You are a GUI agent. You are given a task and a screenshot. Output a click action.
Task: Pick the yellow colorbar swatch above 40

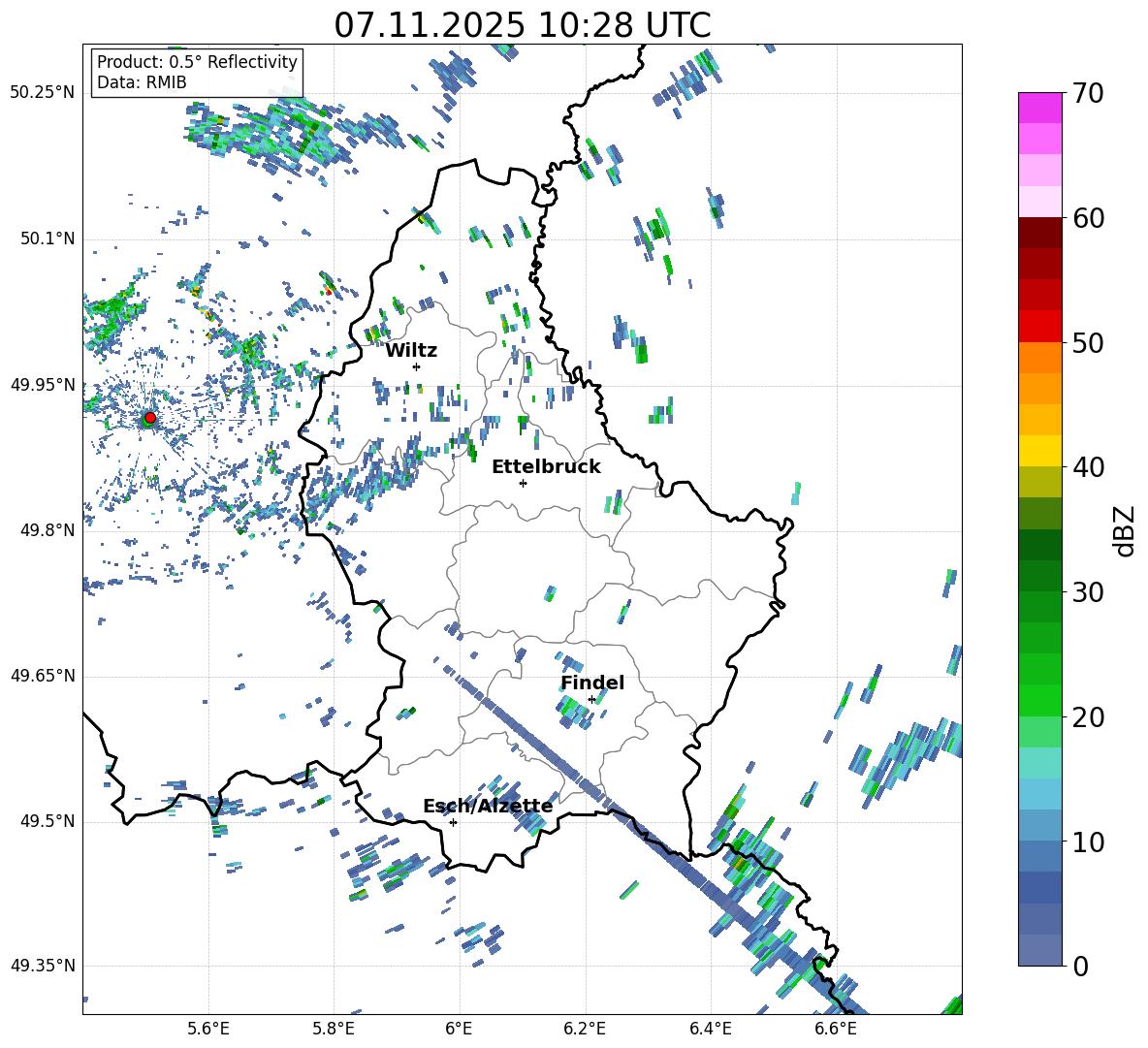click(x=1039, y=451)
